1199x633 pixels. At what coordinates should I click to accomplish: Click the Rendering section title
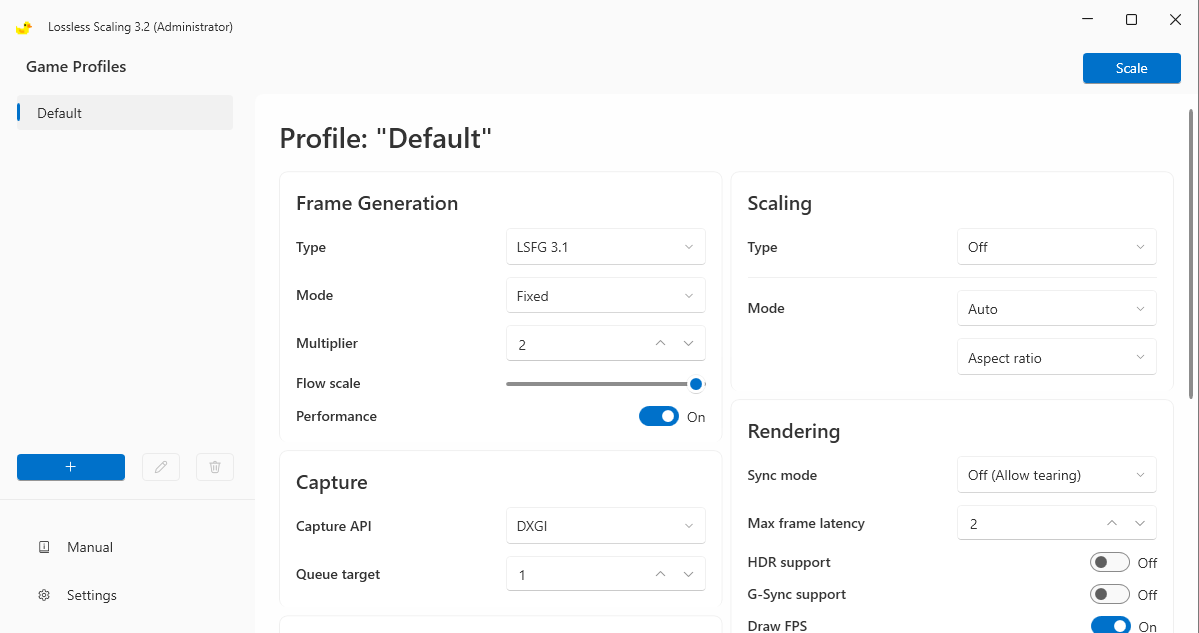tap(794, 431)
